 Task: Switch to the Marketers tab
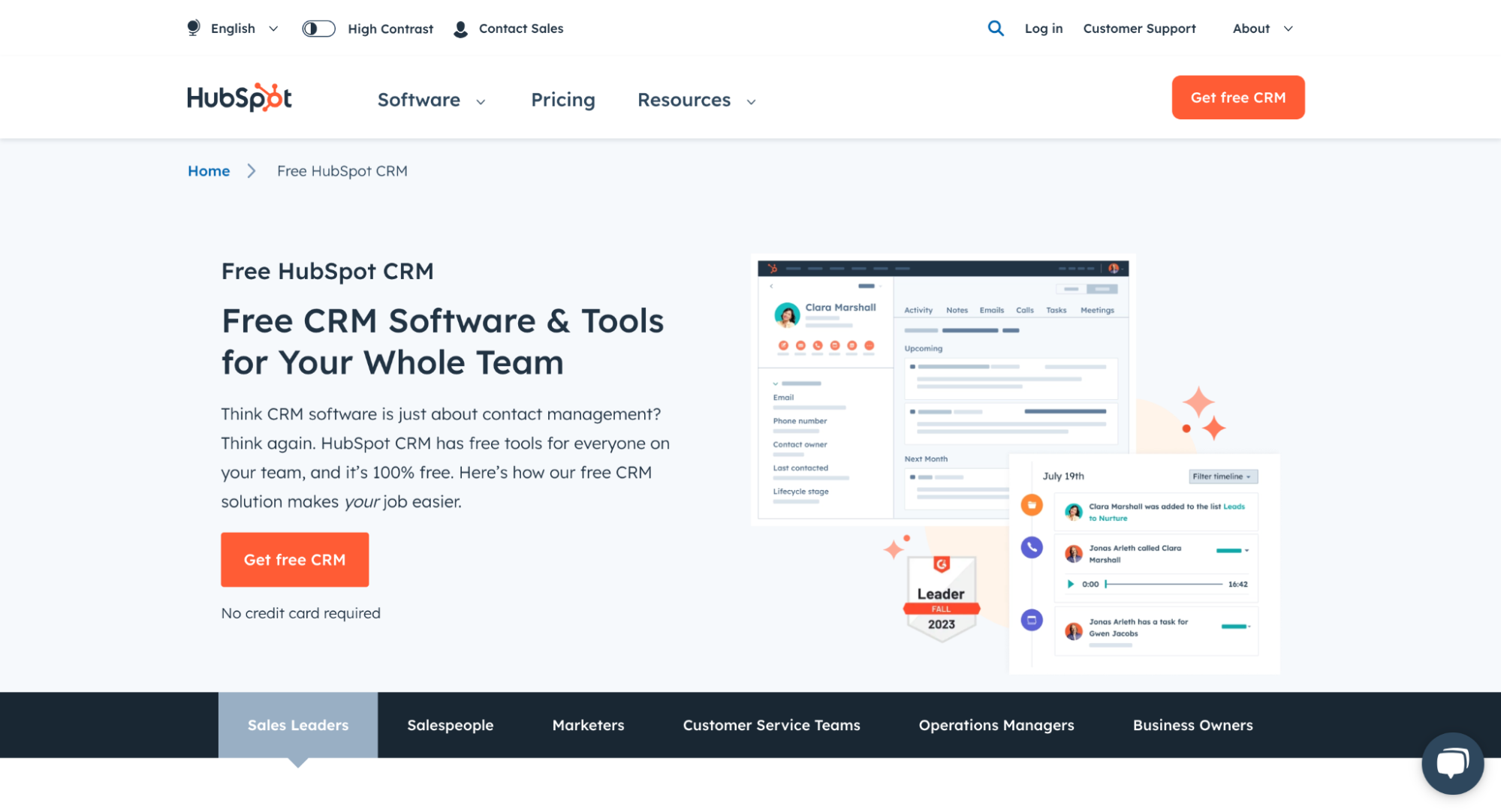(589, 725)
